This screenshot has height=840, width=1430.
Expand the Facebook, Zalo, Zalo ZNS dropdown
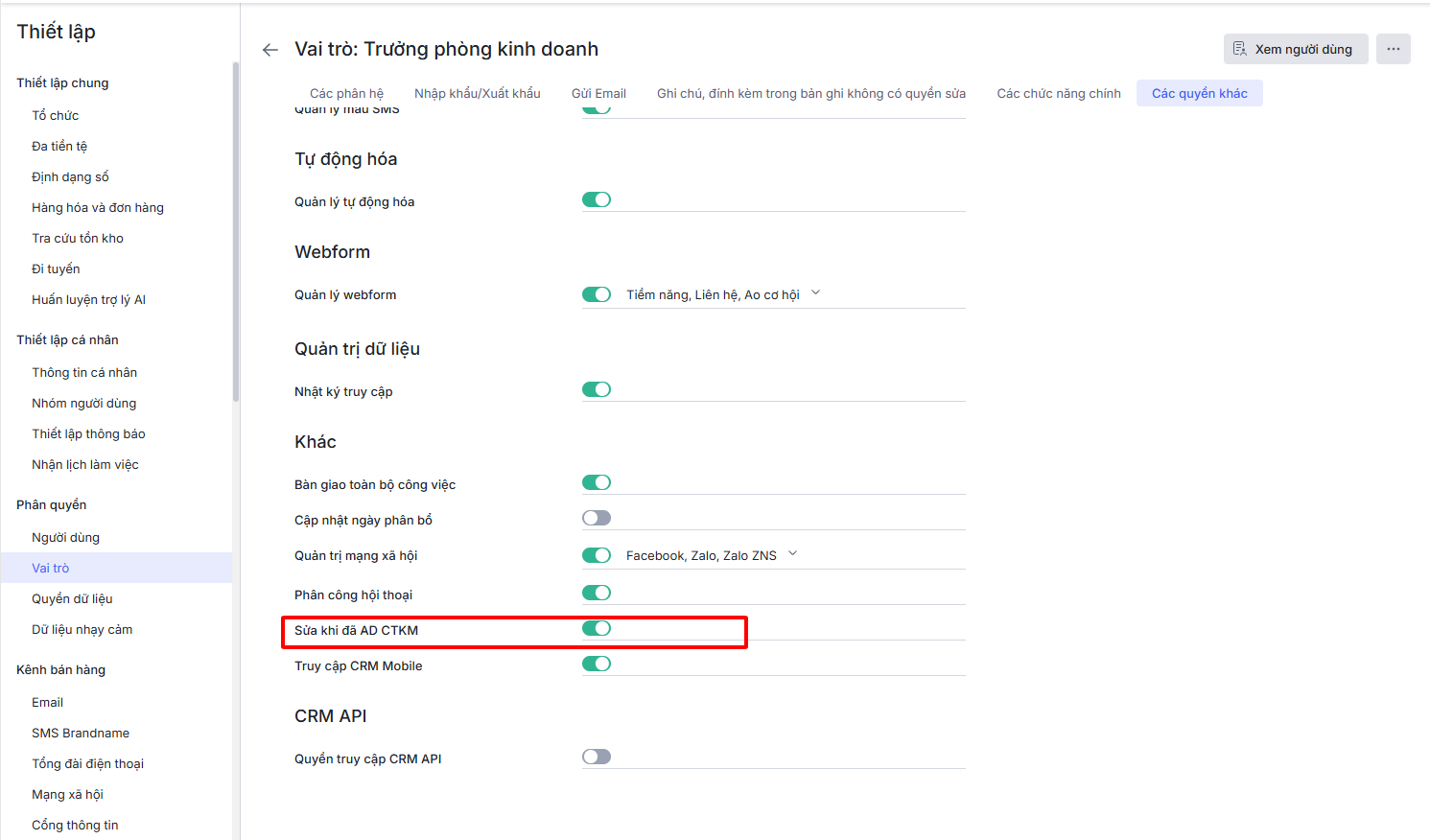pos(793,554)
